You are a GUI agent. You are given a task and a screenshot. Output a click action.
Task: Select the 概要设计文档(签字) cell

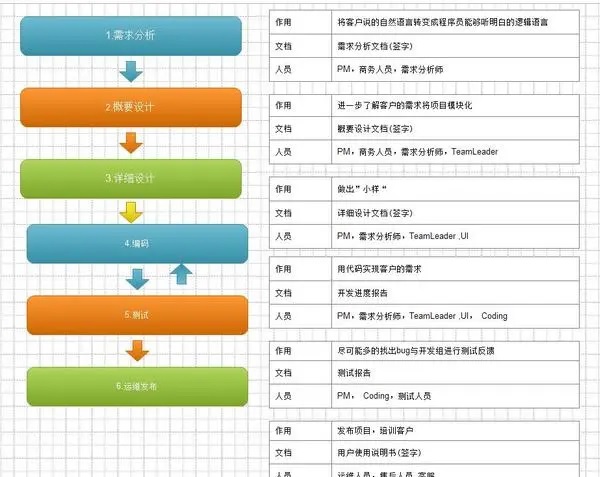point(454,128)
